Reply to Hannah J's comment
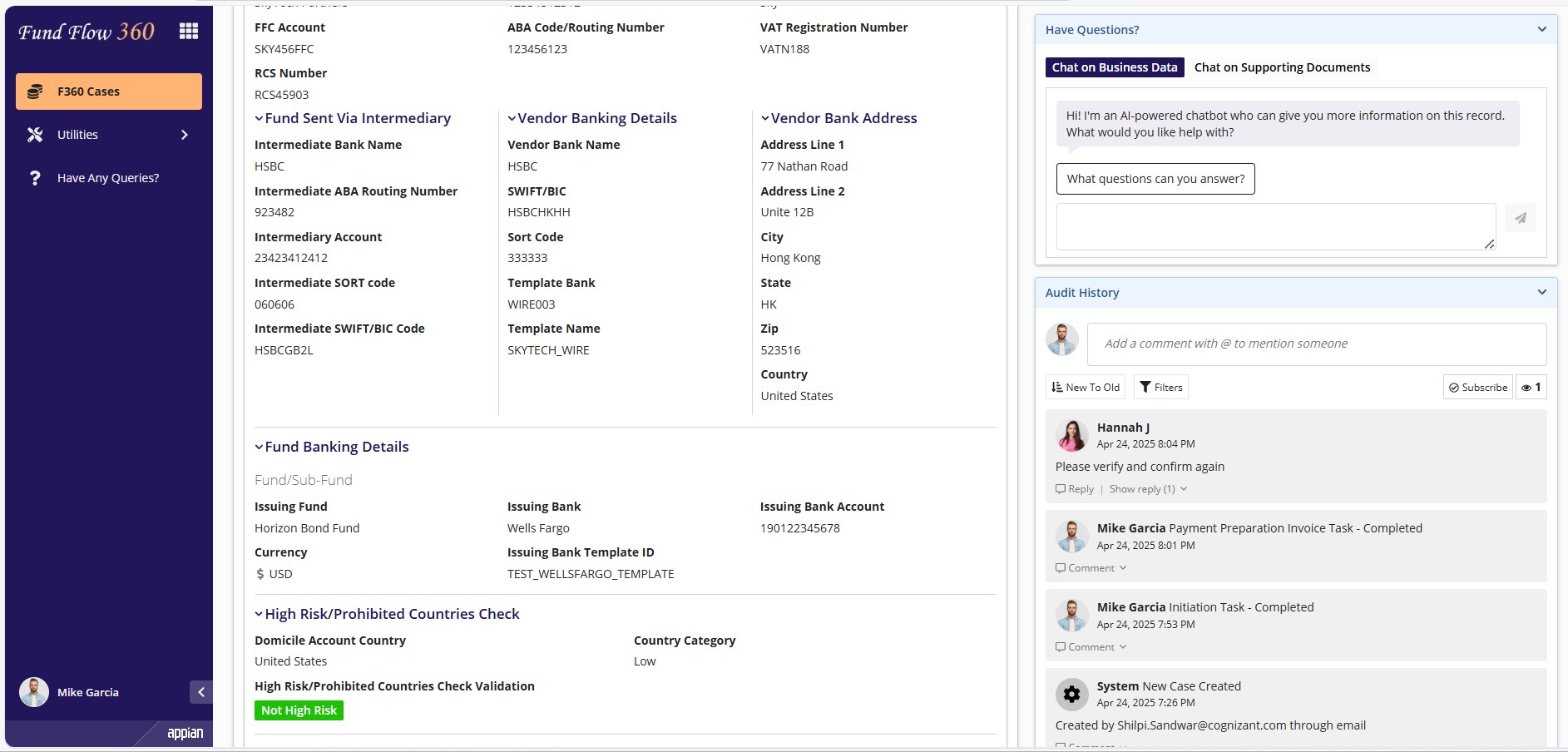1568x752 pixels. coord(1075,489)
